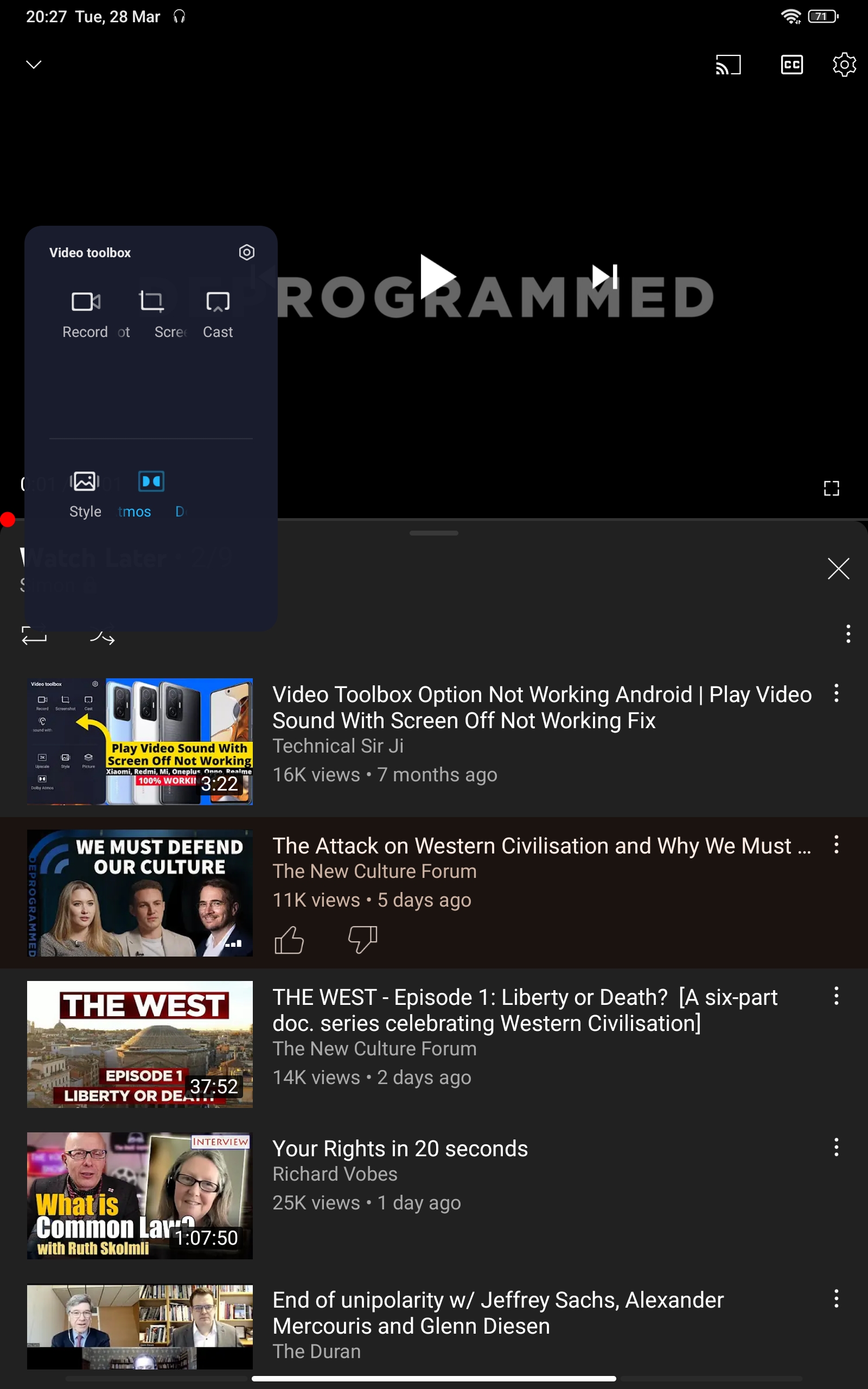Toggle playlist loop
Image resolution: width=868 pixels, height=1389 pixels.
(34, 635)
